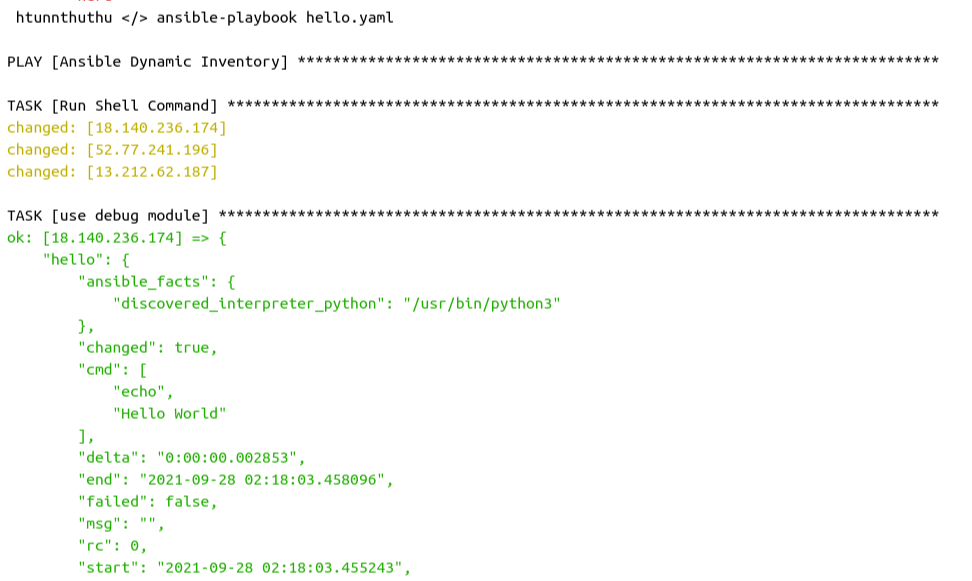
Task: Click the "Hello World" string
Action: [x=169, y=414]
